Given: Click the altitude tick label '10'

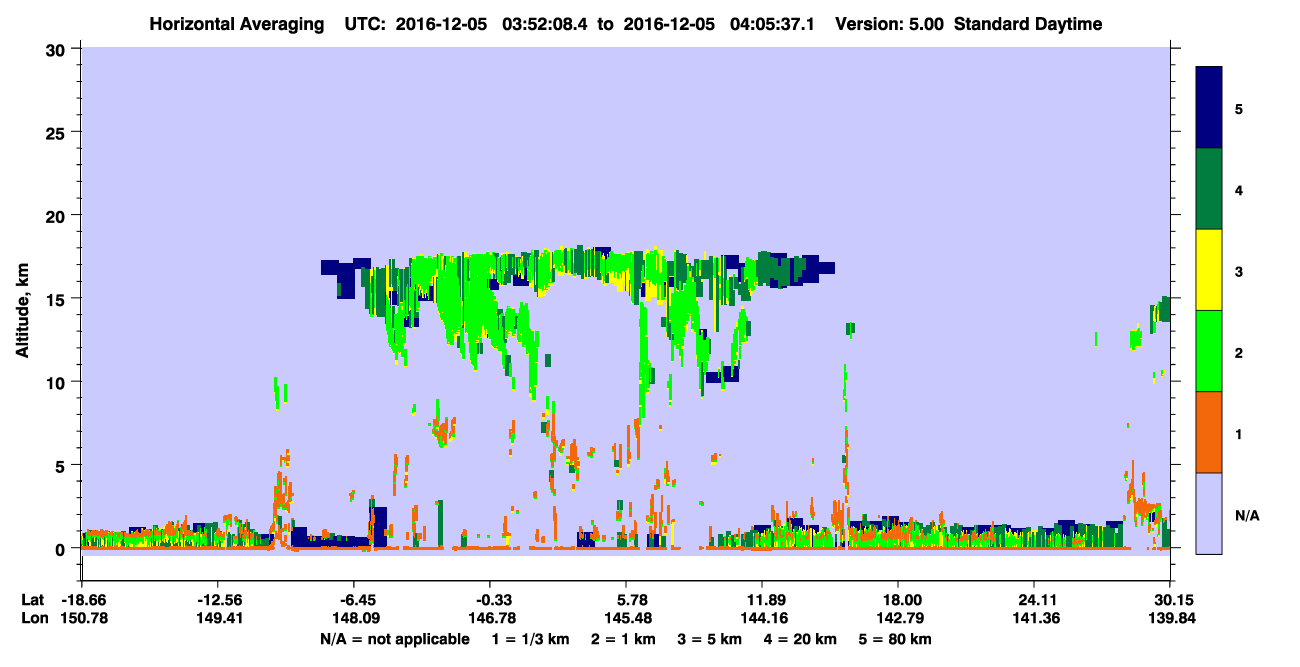Looking at the screenshot, I should click(57, 382).
